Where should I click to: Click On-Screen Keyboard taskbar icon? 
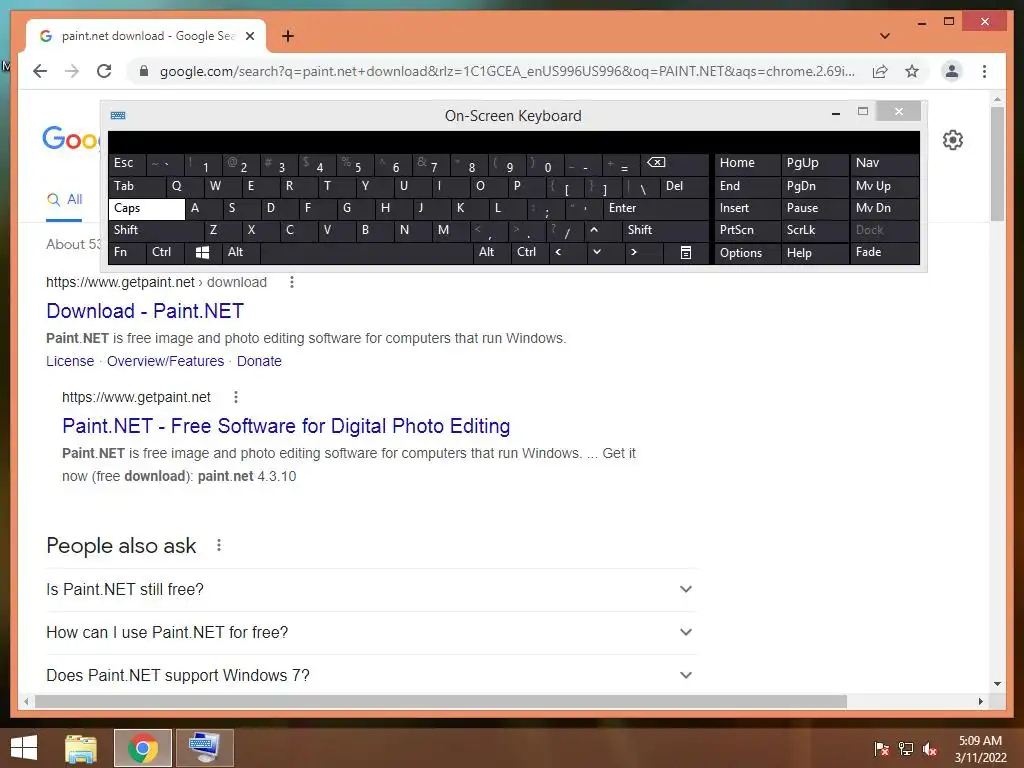coord(204,748)
